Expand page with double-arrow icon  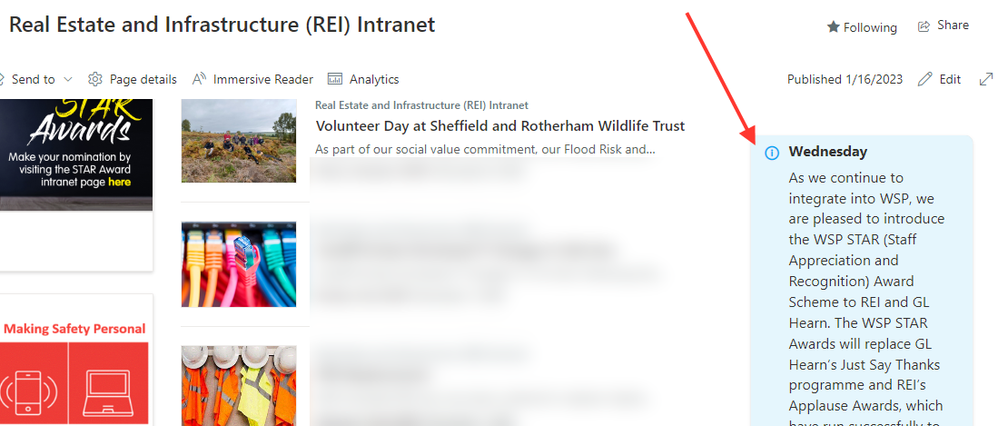986,79
